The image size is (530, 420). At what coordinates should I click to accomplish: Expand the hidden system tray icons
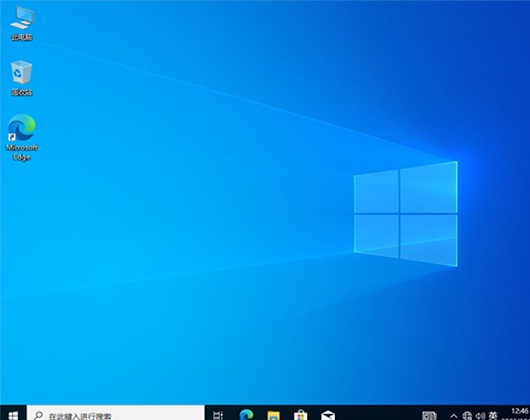click(x=454, y=416)
